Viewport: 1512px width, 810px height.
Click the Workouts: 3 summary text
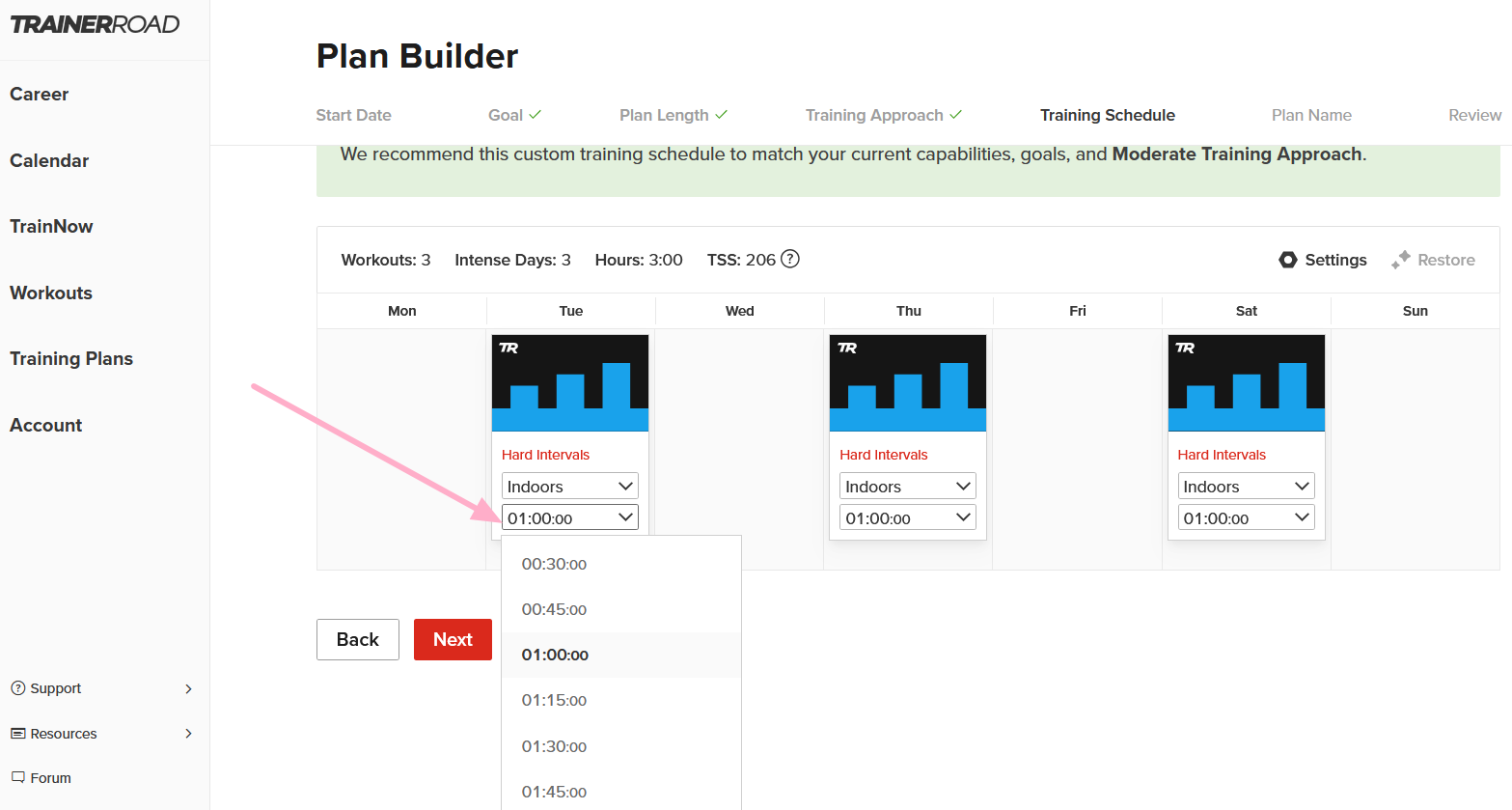click(x=386, y=260)
